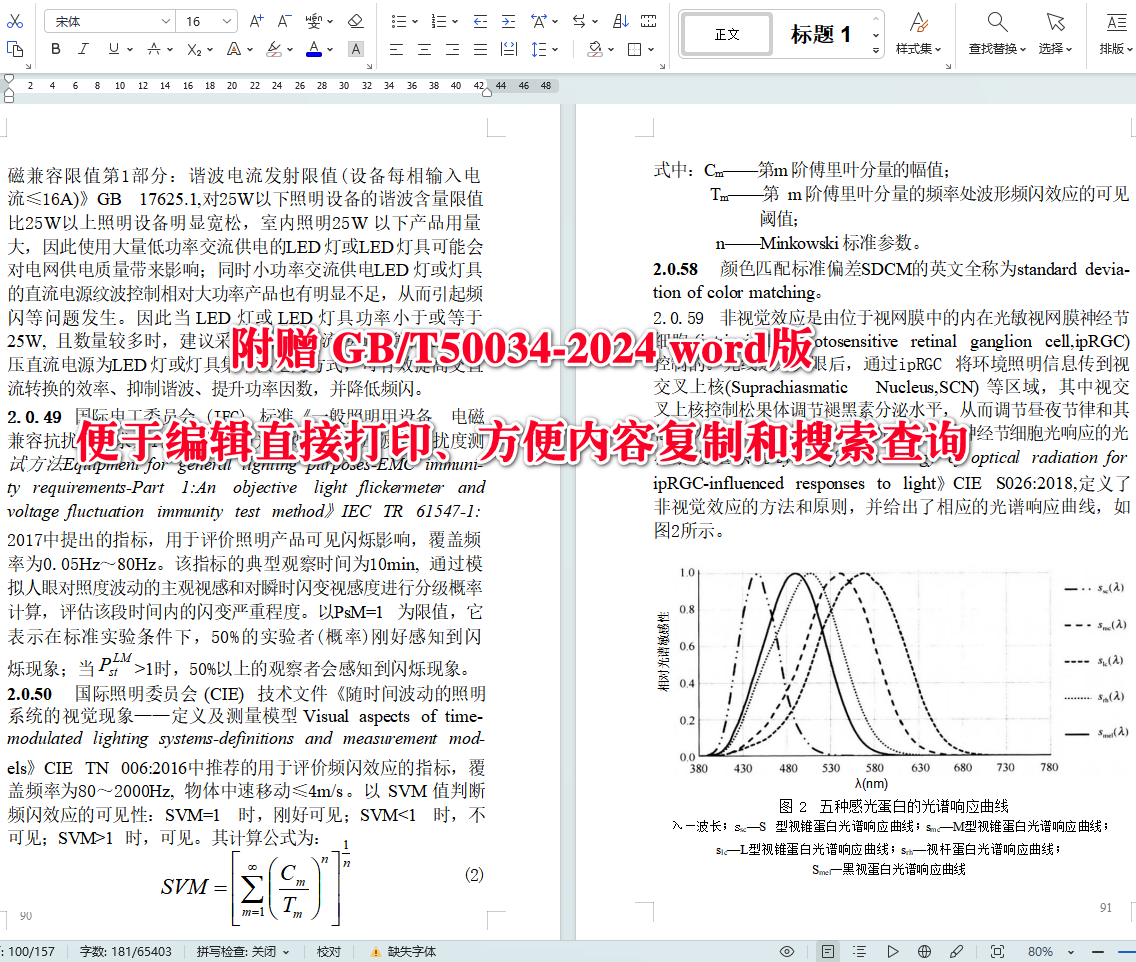Decrease font size with the A- icon
Viewport: 1136px width, 962px height.
pyautogui.click(x=284, y=21)
